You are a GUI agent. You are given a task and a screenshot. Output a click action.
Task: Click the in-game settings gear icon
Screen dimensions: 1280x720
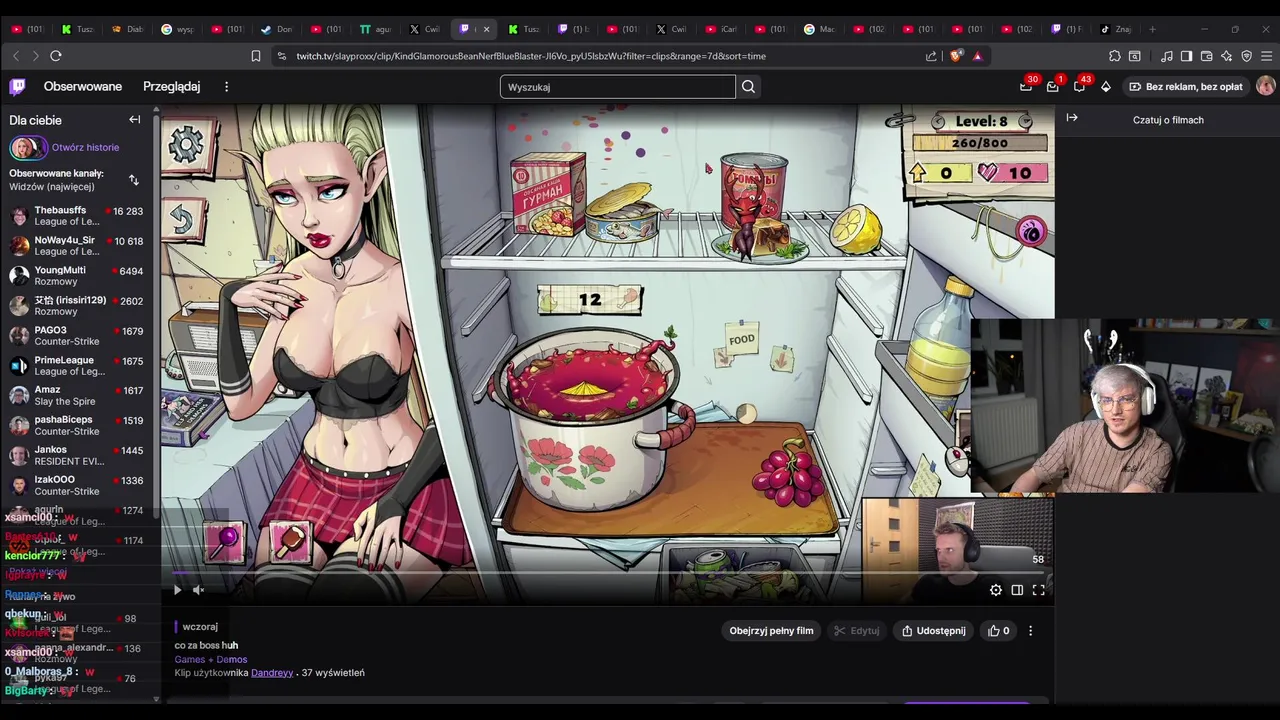pyautogui.click(x=186, y=146)
